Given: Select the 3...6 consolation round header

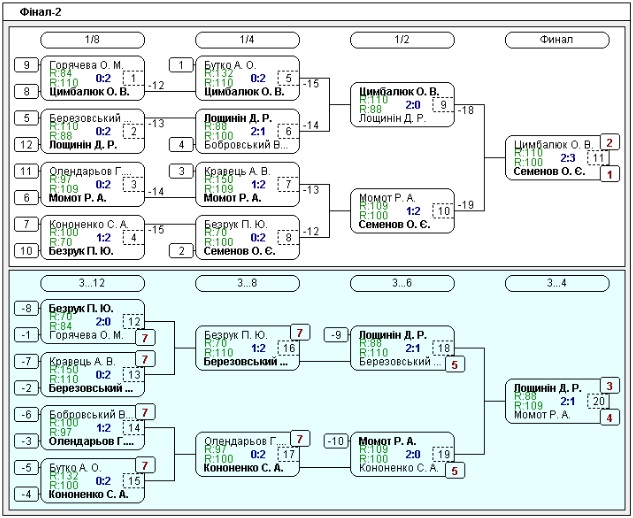Looking at the screenshot, I should point(402,283).
